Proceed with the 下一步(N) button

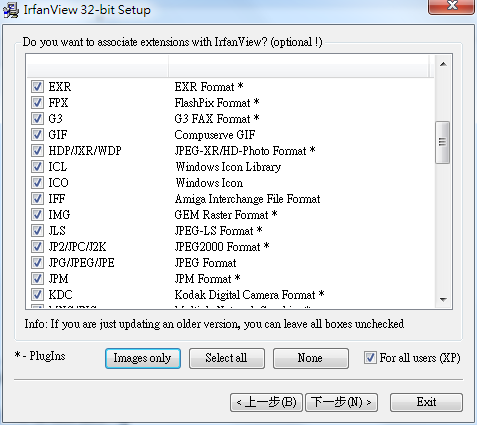[x=341, y=402]
